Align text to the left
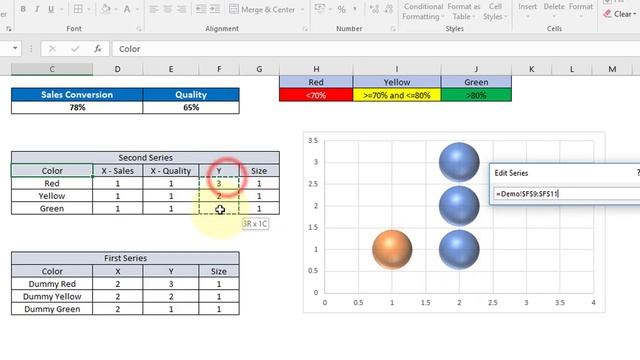The image size is (640, 360). coord(154,9)
